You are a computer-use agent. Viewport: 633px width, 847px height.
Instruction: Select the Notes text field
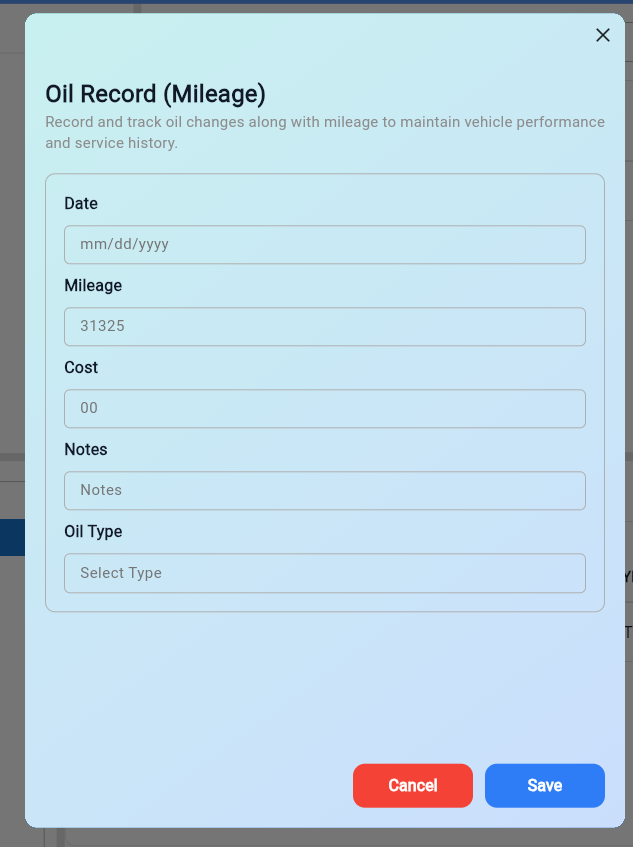[x=324, y=490]
